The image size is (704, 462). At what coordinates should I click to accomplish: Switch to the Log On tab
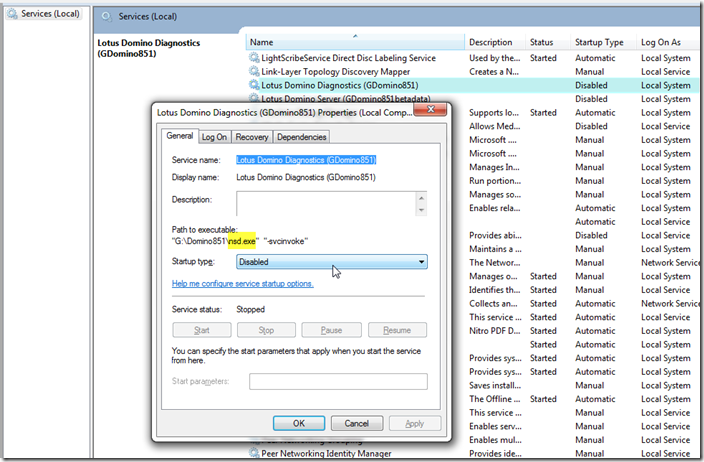(214, 137)
